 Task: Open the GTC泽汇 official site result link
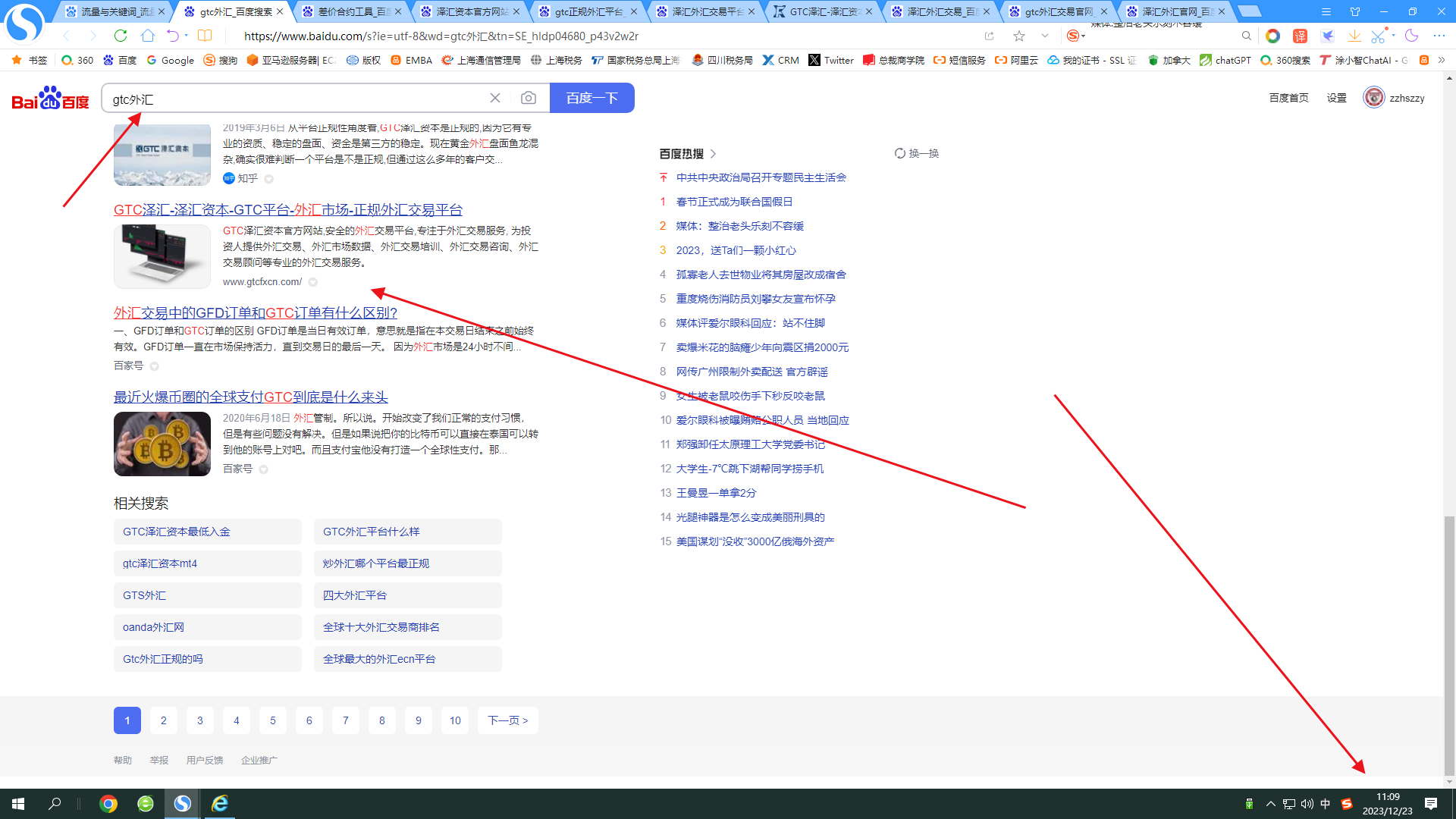point(288,210)
